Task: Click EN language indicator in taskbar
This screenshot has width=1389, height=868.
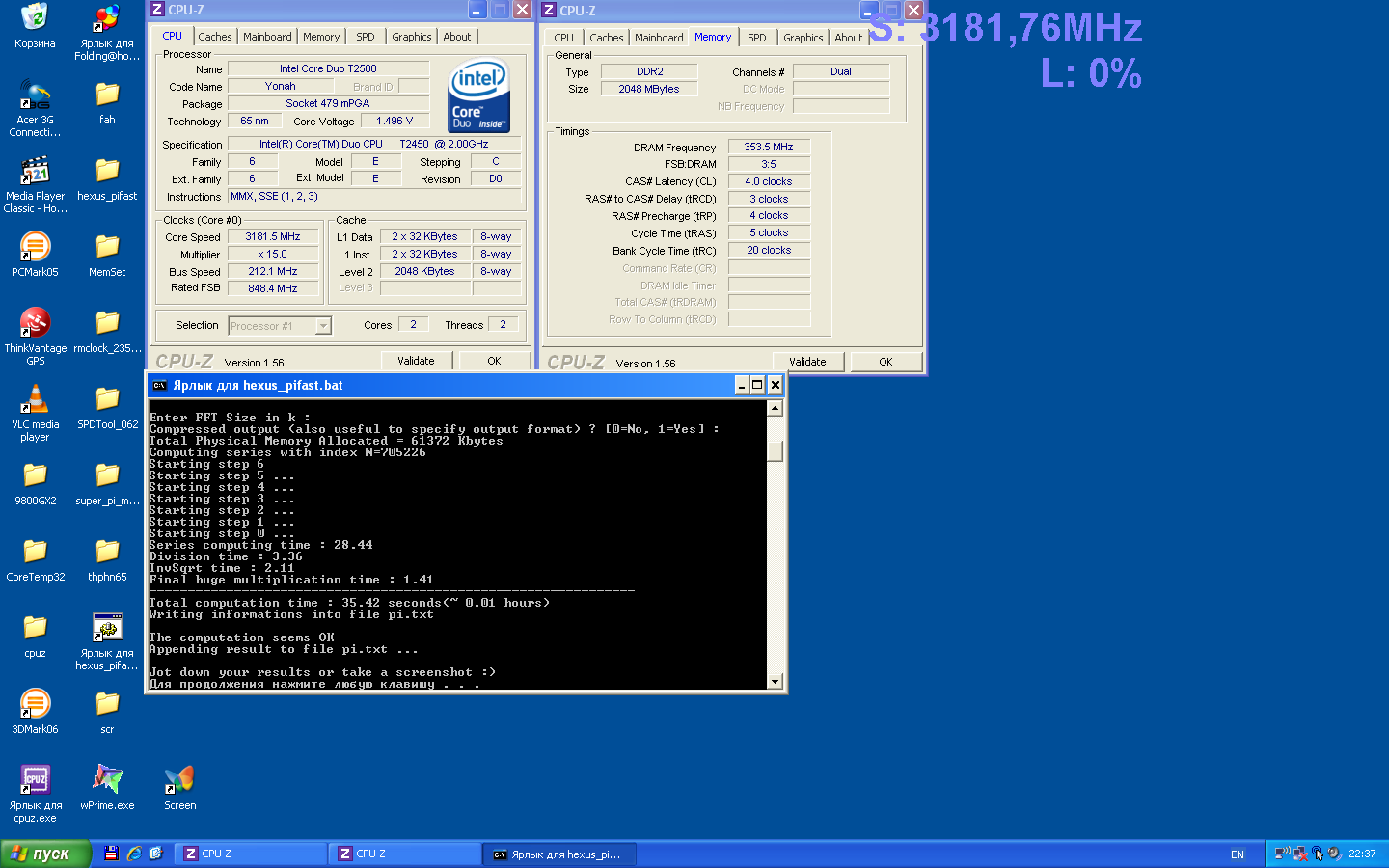Action: click(1238, 854)
